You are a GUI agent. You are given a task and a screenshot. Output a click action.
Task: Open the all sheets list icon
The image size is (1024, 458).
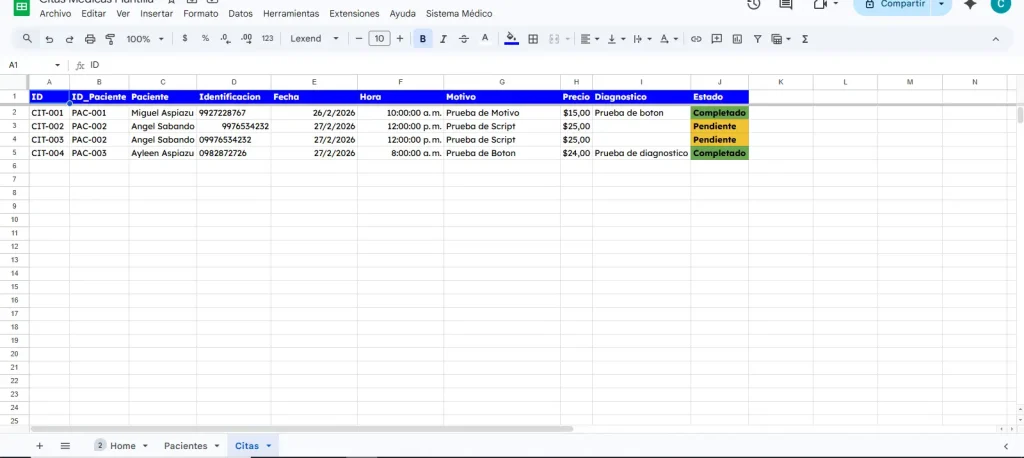[x=65, y=446]
